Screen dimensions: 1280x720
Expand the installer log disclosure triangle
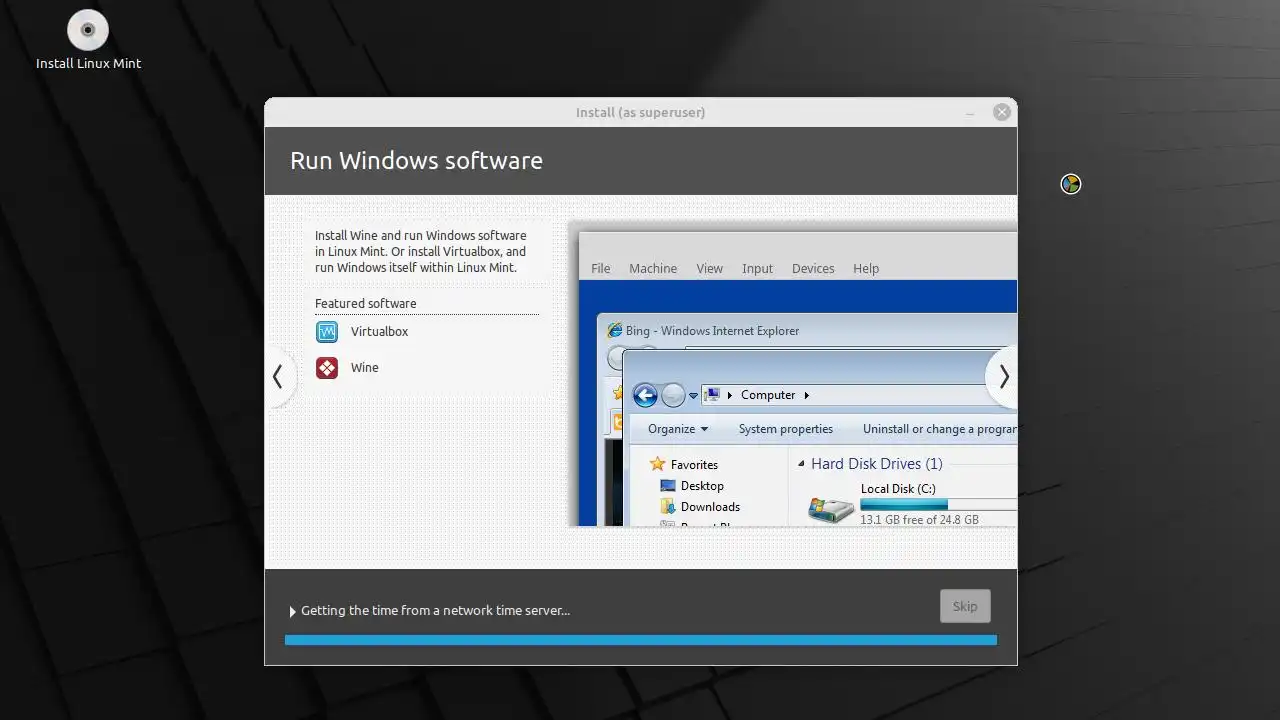[x=292, y=611]
